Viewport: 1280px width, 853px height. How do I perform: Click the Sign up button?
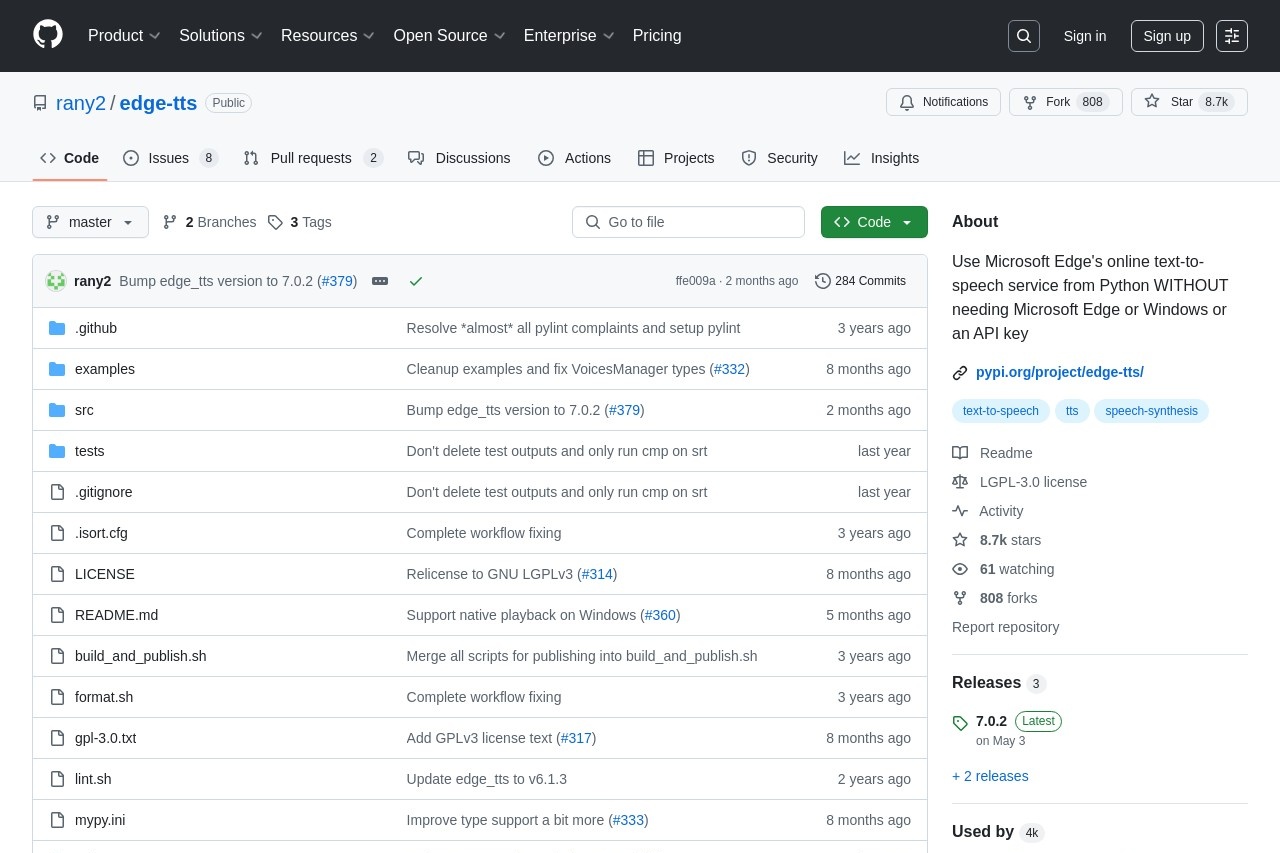point(1167,36)
